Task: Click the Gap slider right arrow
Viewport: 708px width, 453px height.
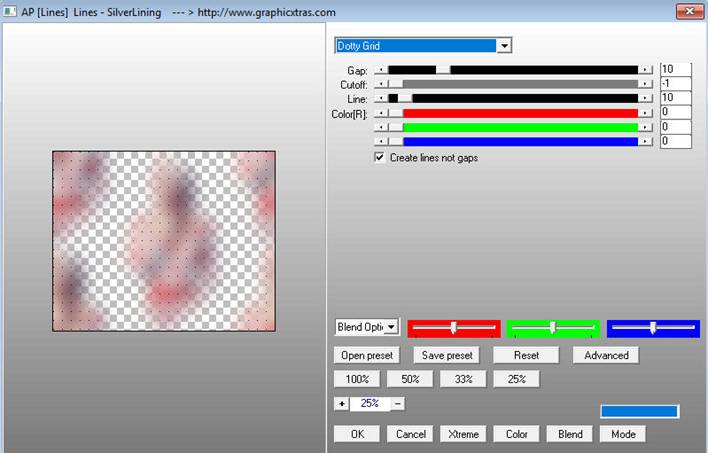Action: pos(646,70)
